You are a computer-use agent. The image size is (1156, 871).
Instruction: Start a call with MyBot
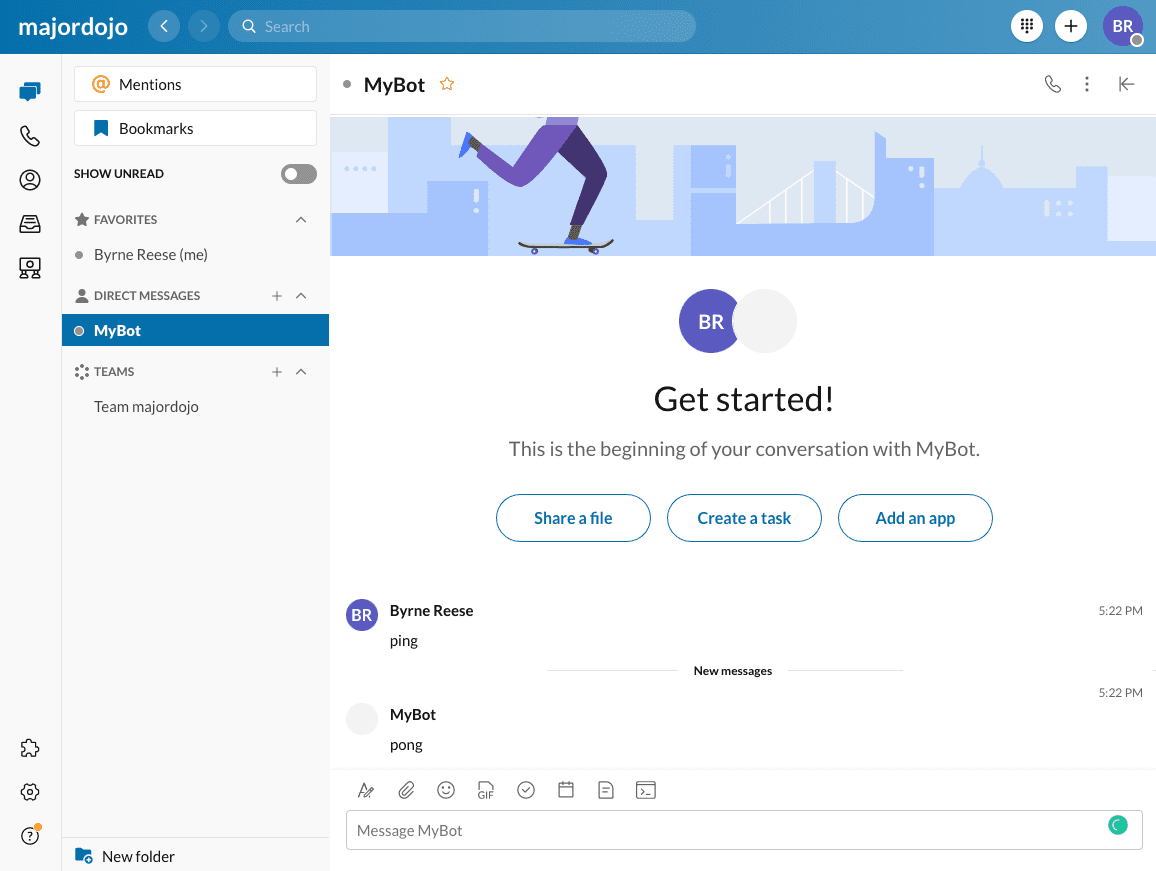pos(1052,84)
